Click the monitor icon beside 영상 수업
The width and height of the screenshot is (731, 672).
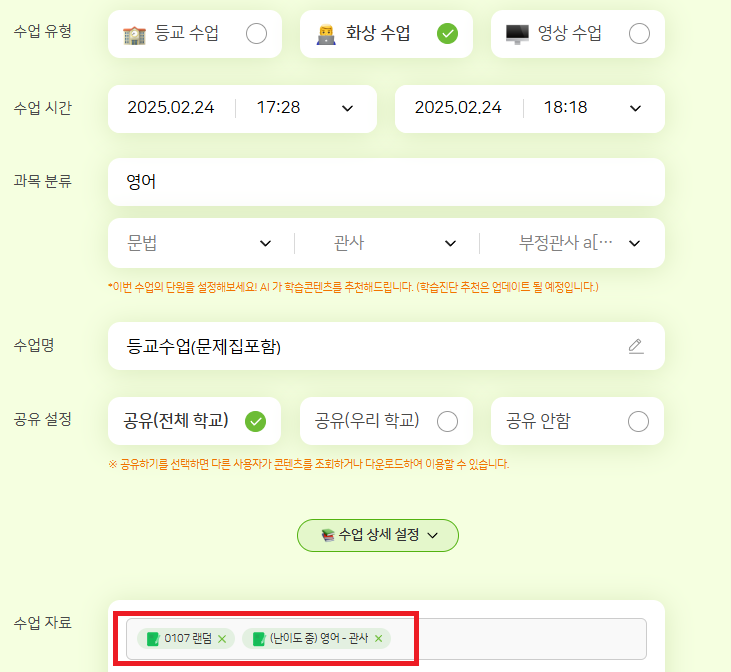coord(517,35)
